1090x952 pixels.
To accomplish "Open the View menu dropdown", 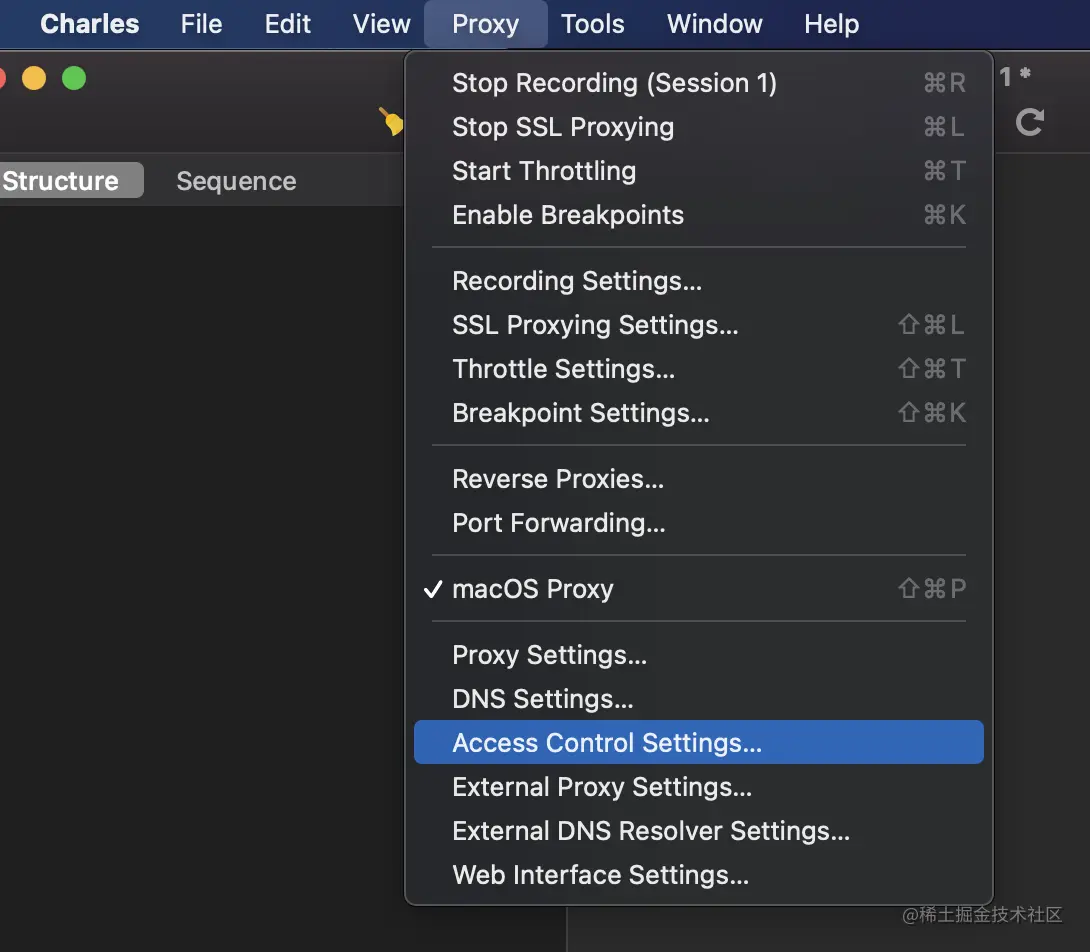I will [x=381, y=24].
